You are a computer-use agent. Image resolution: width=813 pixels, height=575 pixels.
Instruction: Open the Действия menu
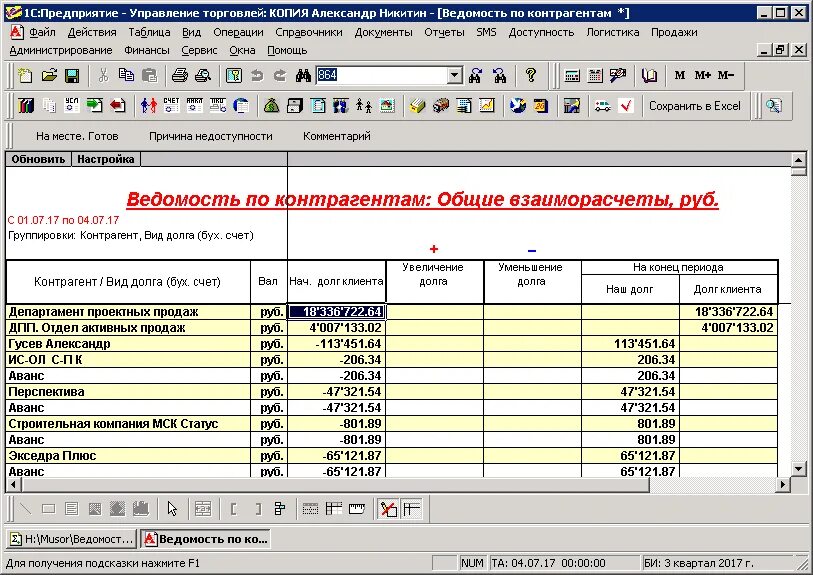point(92,32)
